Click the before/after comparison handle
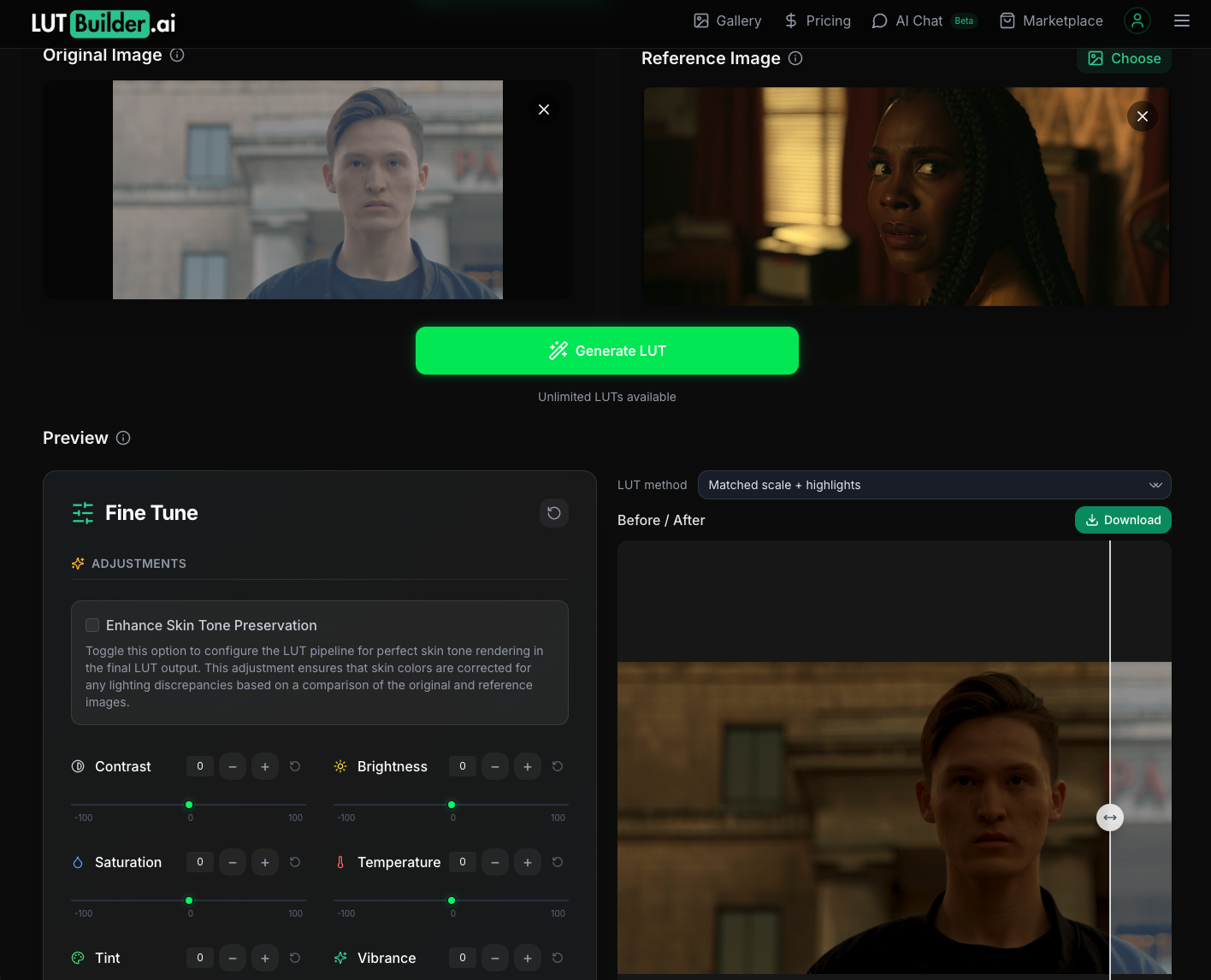 click(x=1110, y=818)
